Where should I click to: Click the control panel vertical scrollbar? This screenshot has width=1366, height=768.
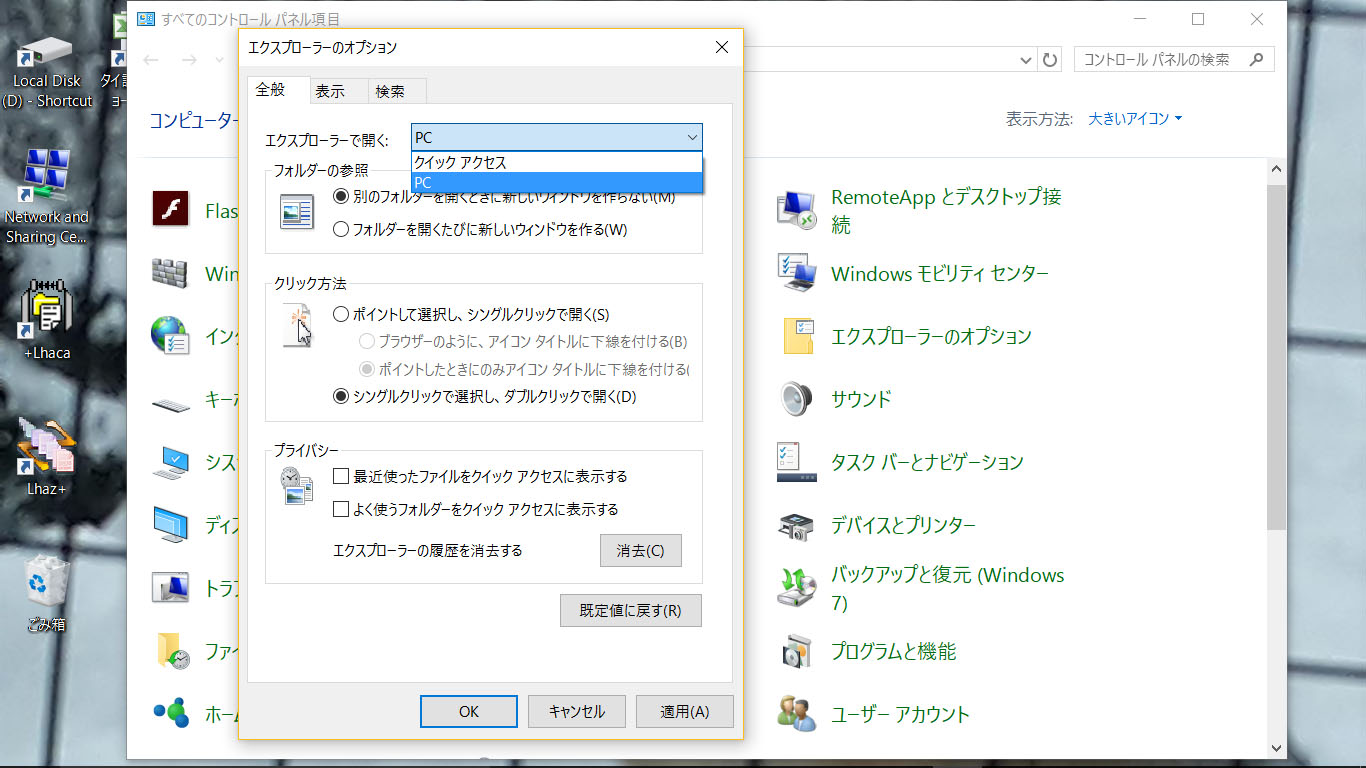pyautogui.click(x=1276, y=355)
